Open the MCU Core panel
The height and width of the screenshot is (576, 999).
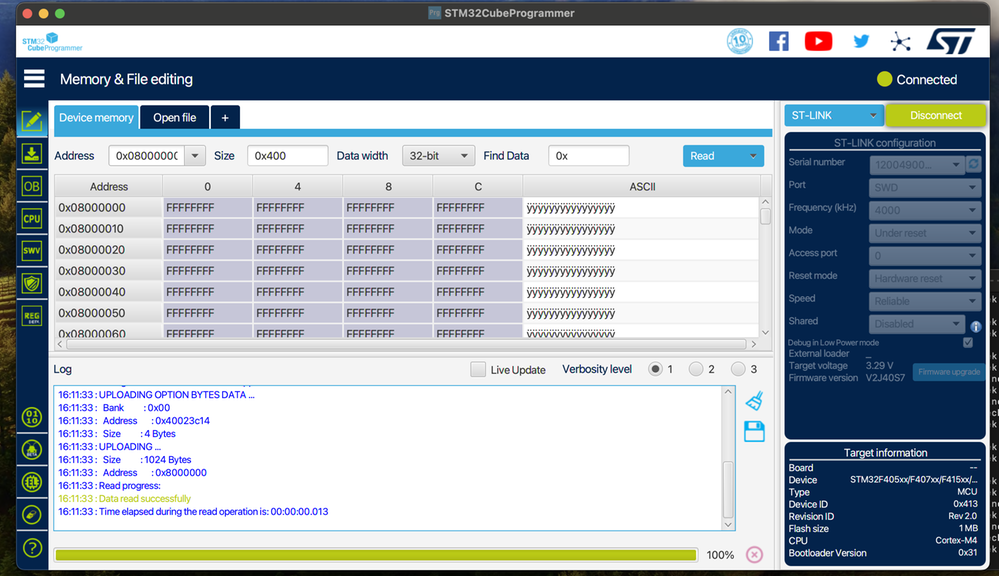coord(31,217)
